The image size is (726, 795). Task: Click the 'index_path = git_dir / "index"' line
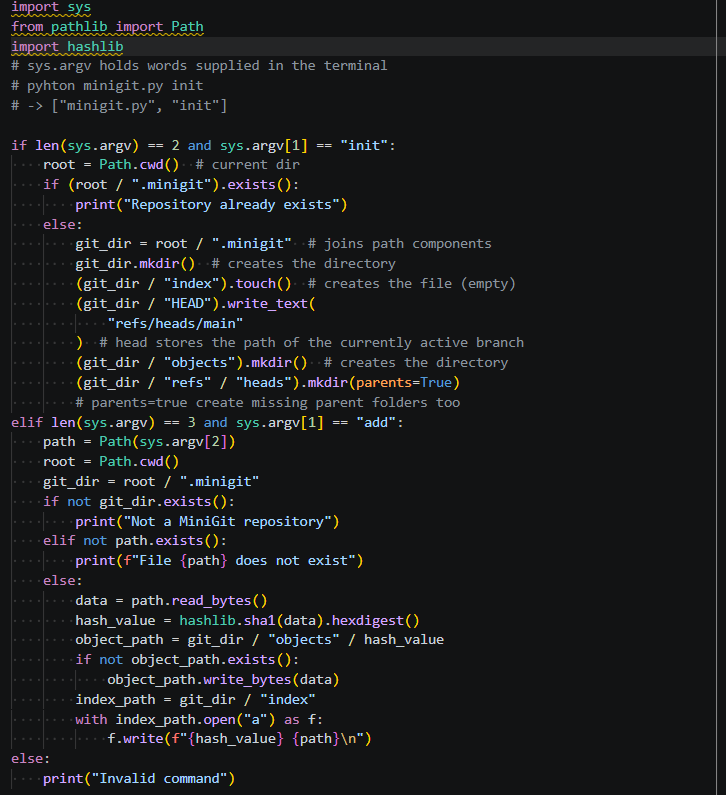195,700
